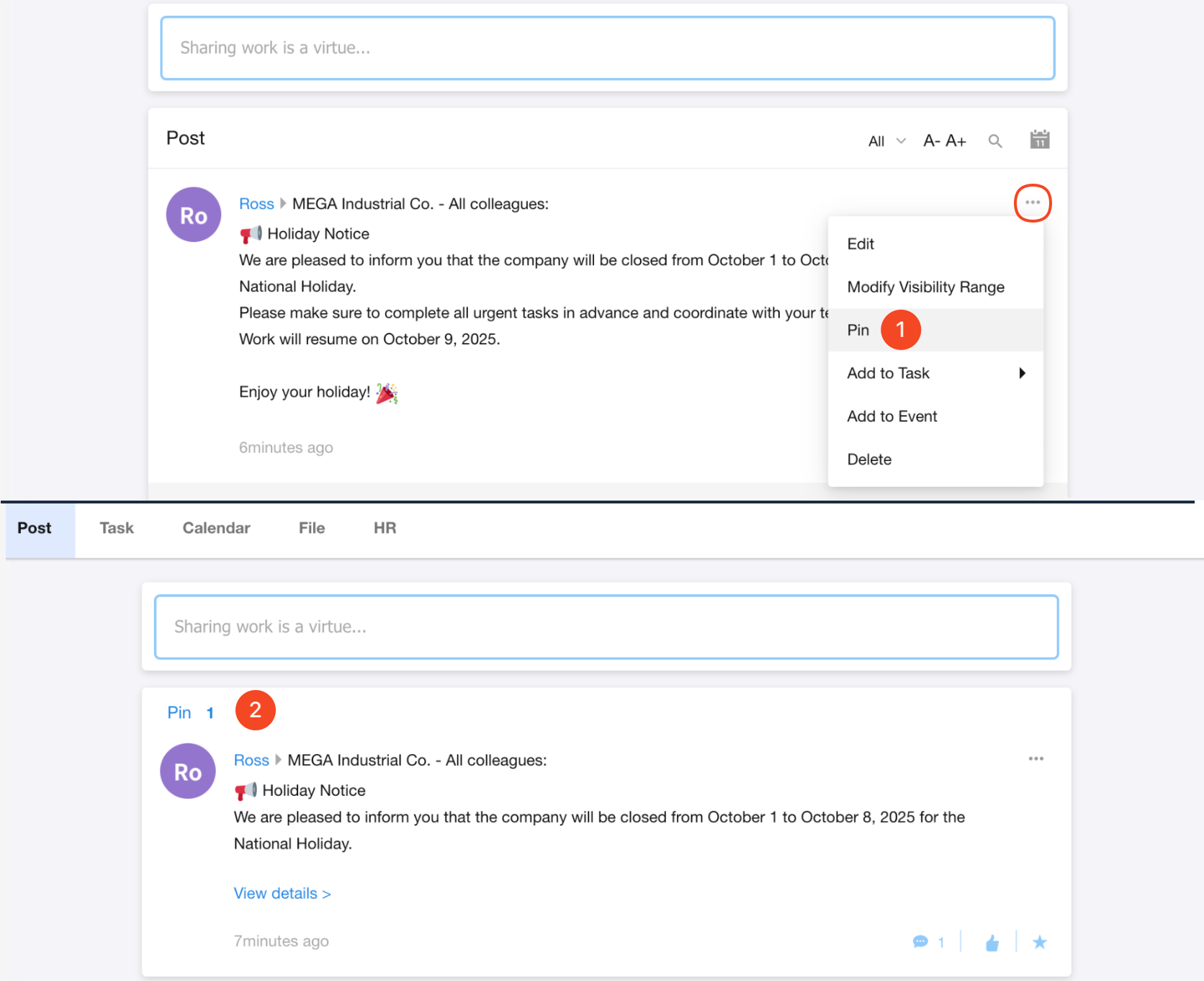Click the A+ increase font size control
Screen dimensions: 1204x981
pos(956,141)
